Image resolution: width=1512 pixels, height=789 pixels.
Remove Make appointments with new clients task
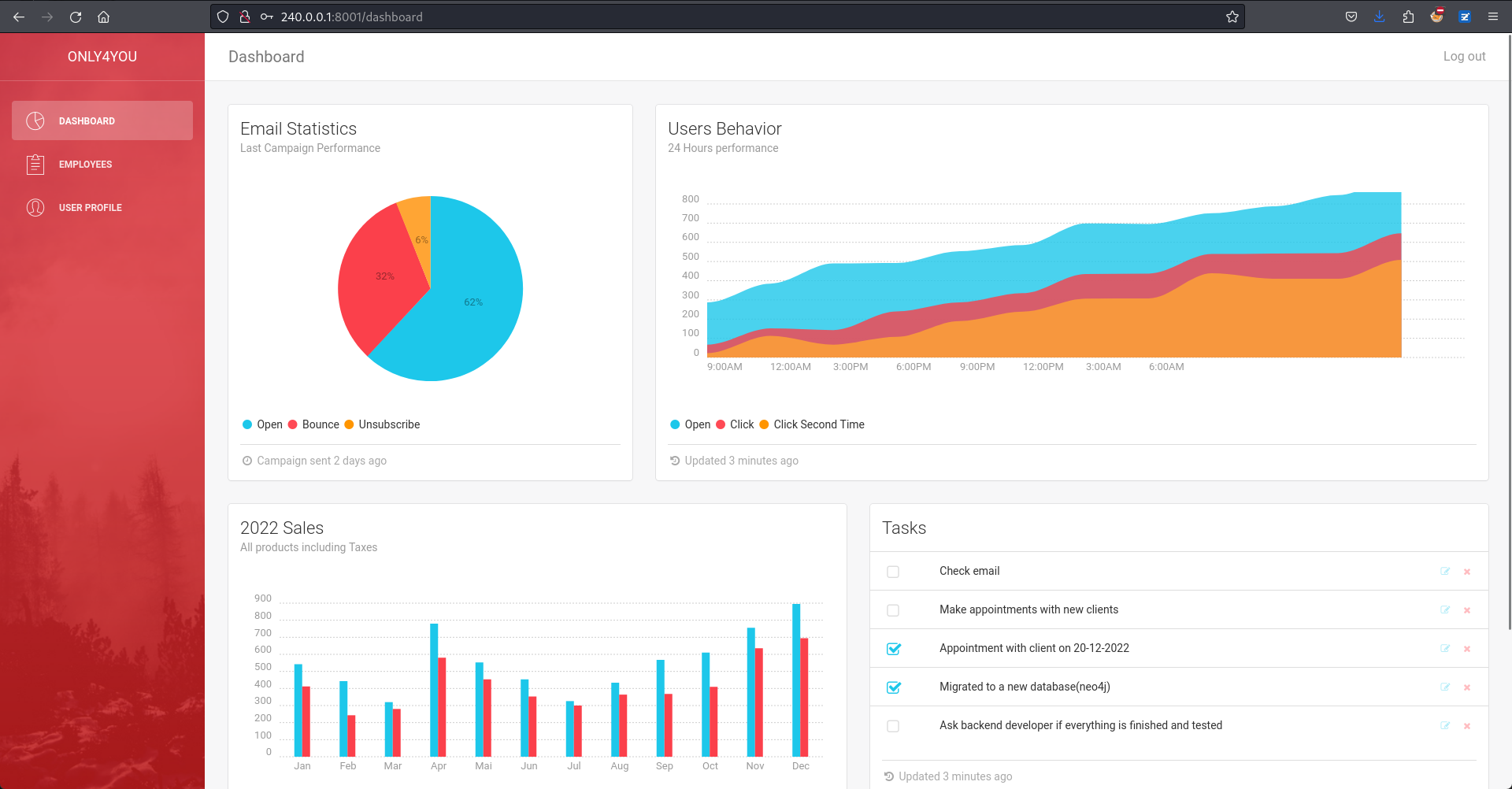click(1467, 610)
